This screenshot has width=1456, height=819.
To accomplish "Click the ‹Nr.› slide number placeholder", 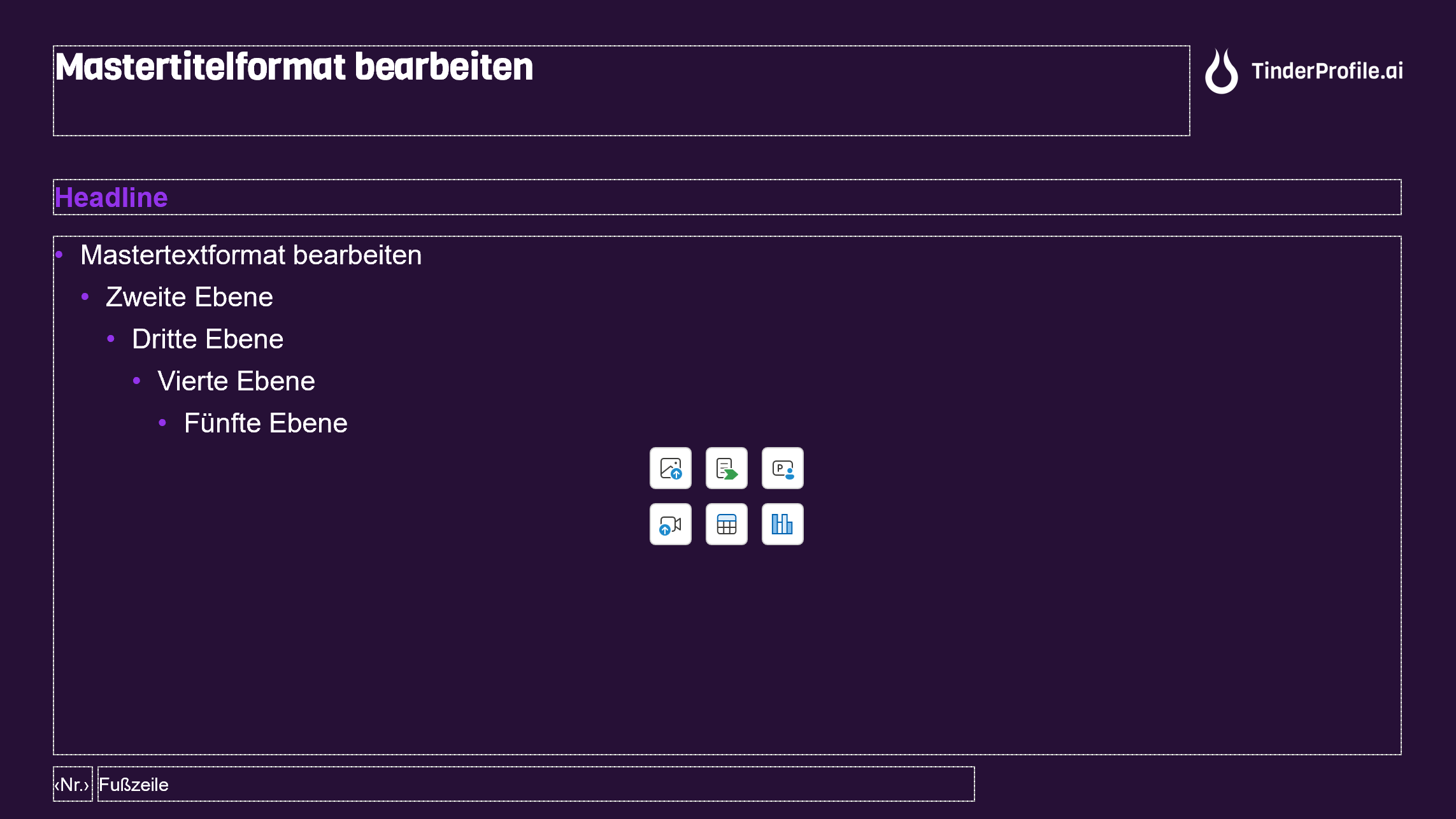I will click(72, 784).
